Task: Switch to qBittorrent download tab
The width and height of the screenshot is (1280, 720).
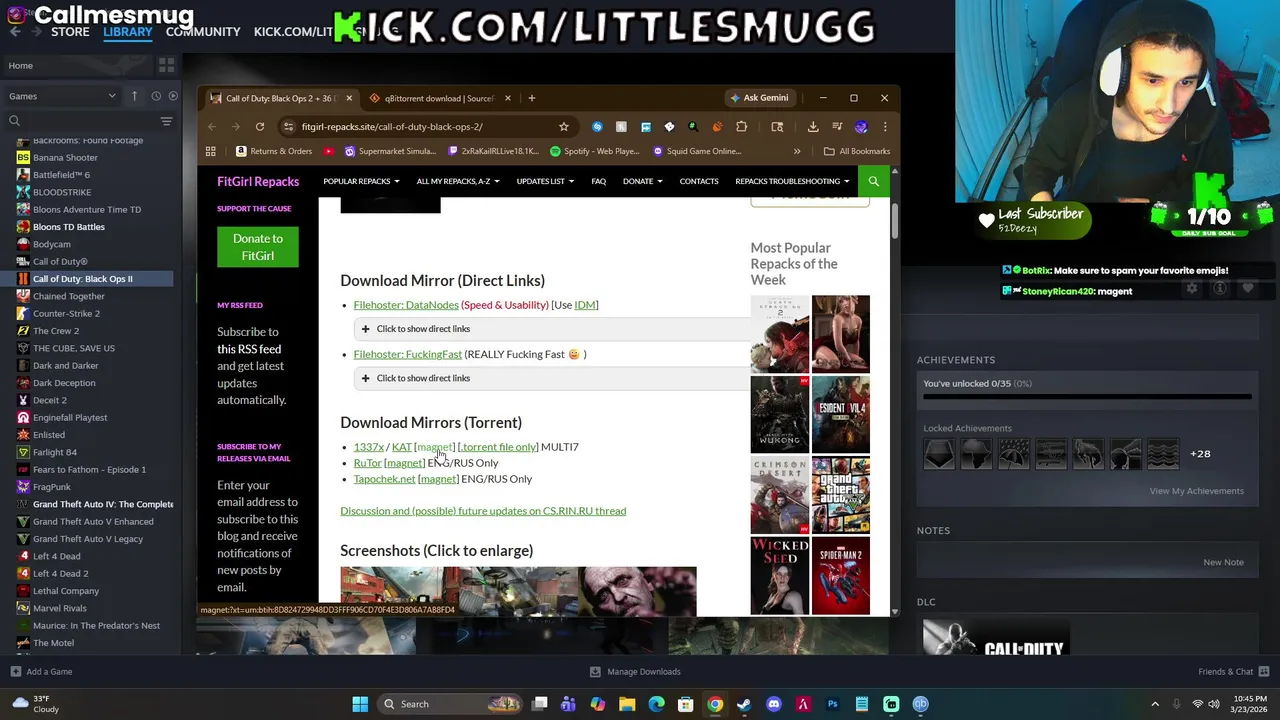Action: point(438,98)
